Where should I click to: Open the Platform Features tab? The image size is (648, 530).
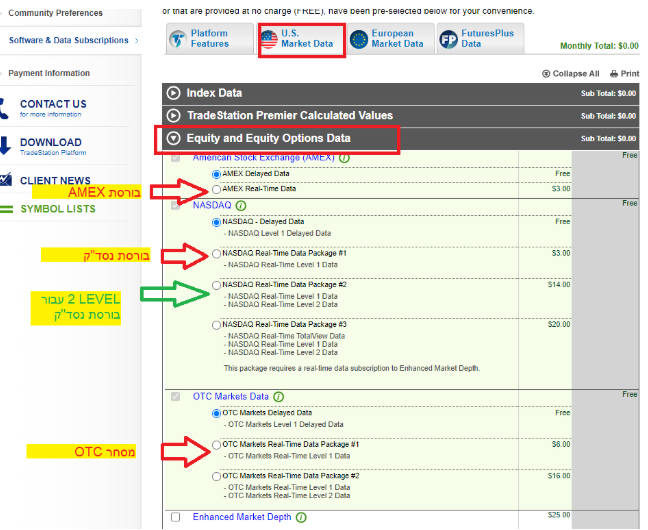coord(210,38)
